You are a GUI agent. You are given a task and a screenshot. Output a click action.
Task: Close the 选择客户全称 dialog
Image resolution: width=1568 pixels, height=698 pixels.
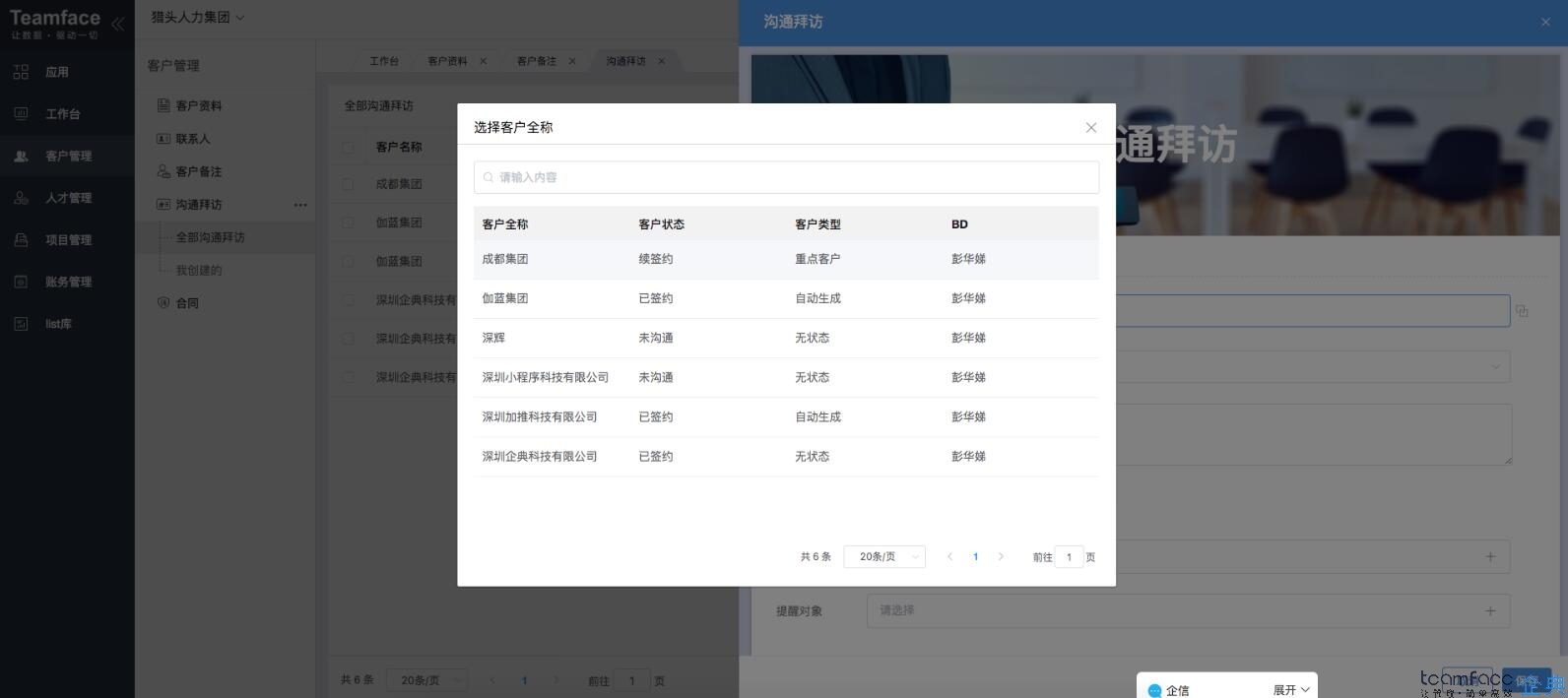click(1091, 127)
